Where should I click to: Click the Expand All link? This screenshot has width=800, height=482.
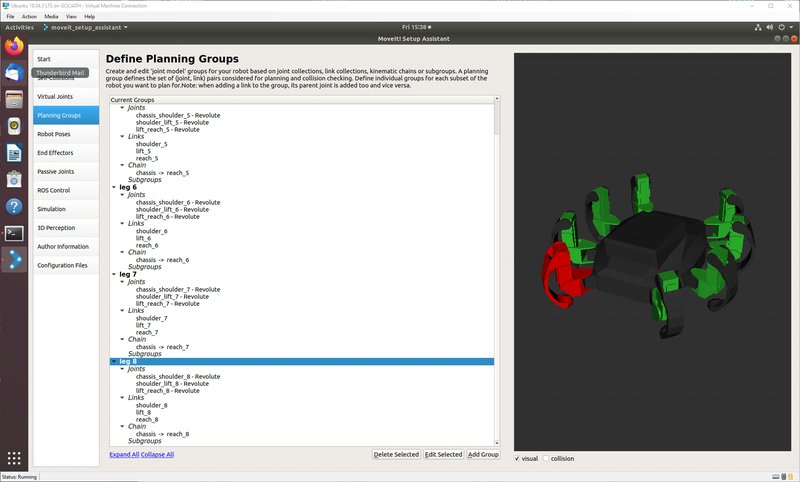pyautogui.click(x=126, y=454)
